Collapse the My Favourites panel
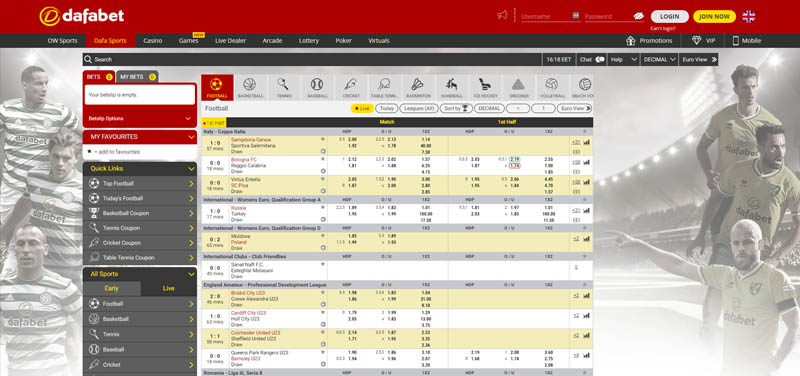Screen dimensions: 800x376 (191, 137)
